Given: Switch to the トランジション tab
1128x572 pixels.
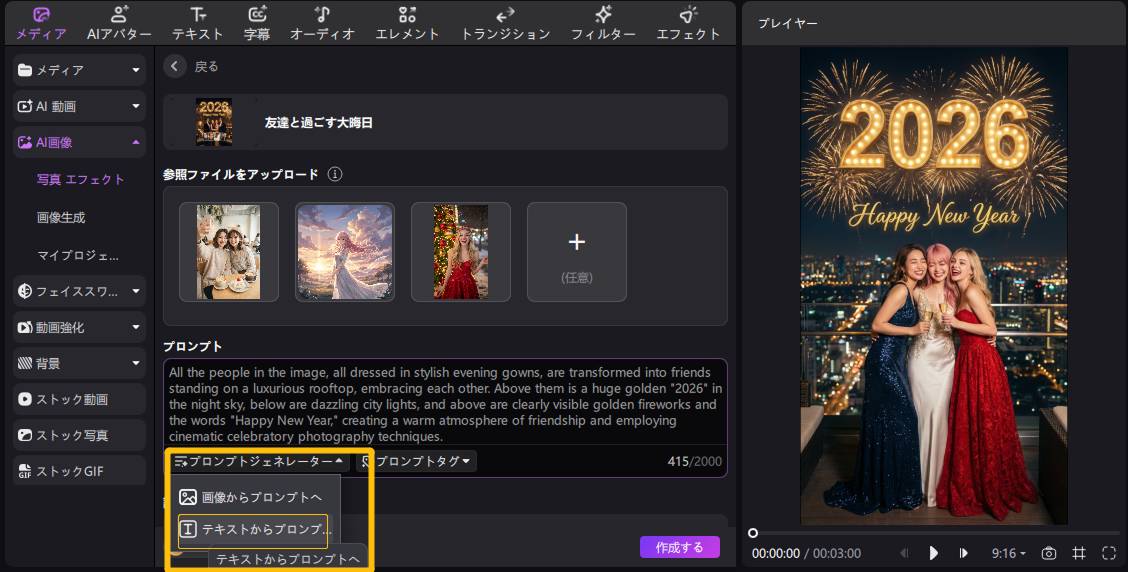Looking at the screenshot, I should 505,23.
